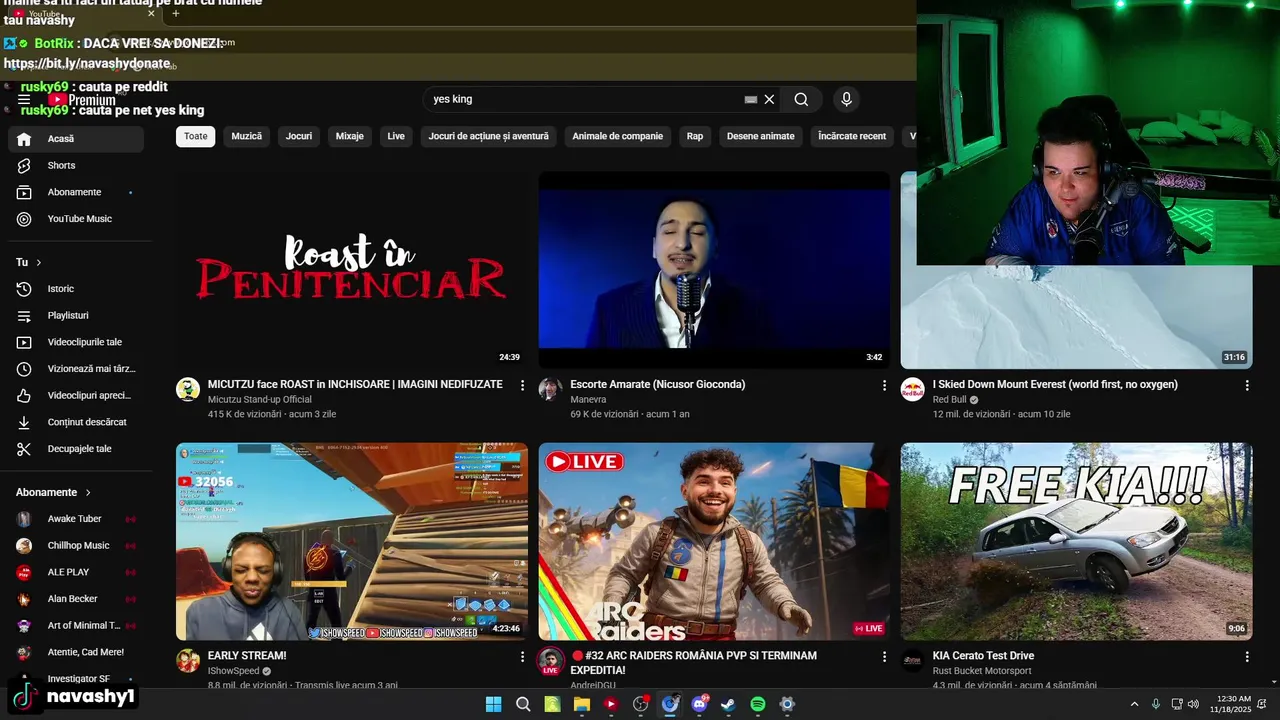1280x720 pixels.
Task: Select the 'Toate' filter chip
Action: pos(196,136)
